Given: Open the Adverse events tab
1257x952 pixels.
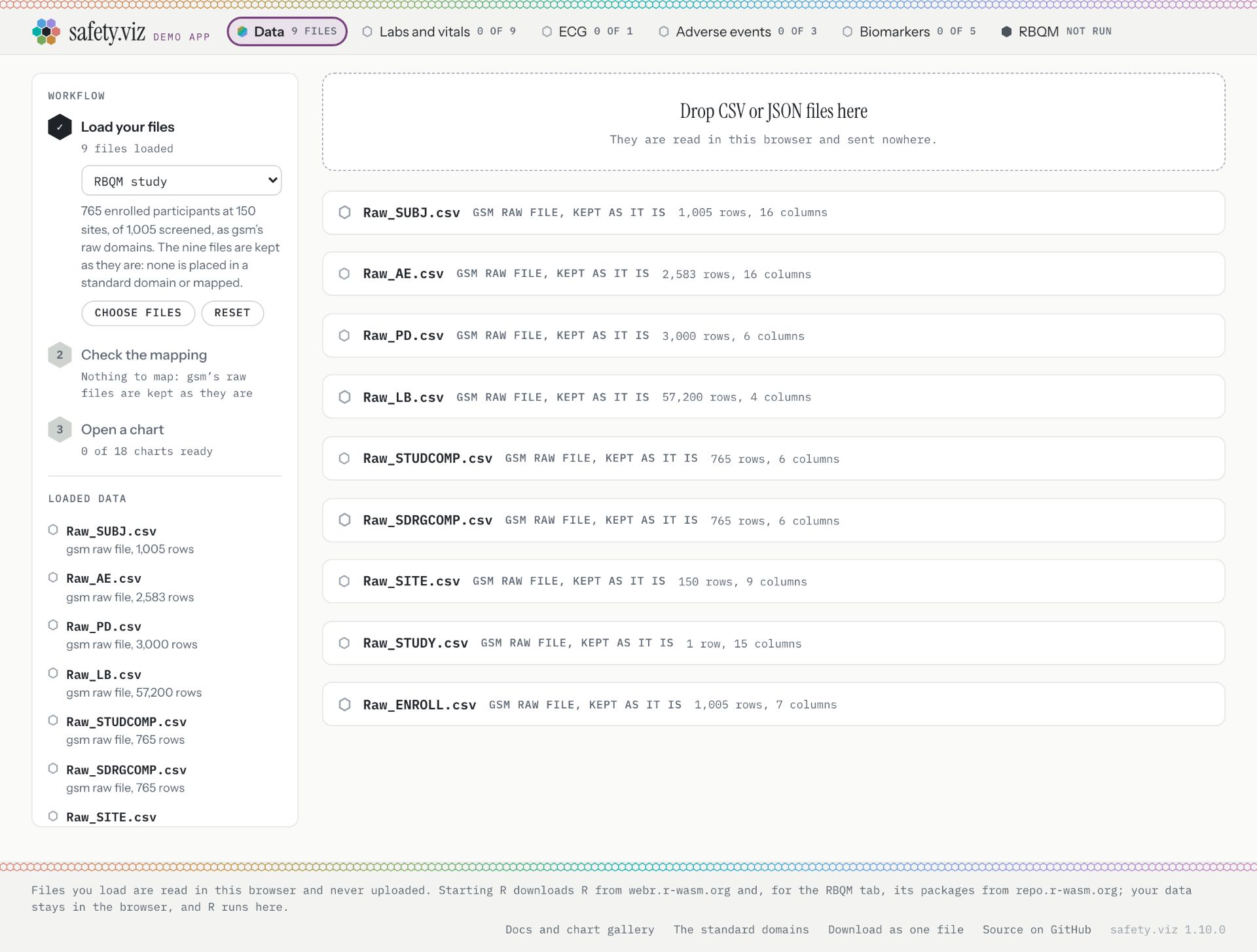Looking at the screenshot, I should coord(738,31).
